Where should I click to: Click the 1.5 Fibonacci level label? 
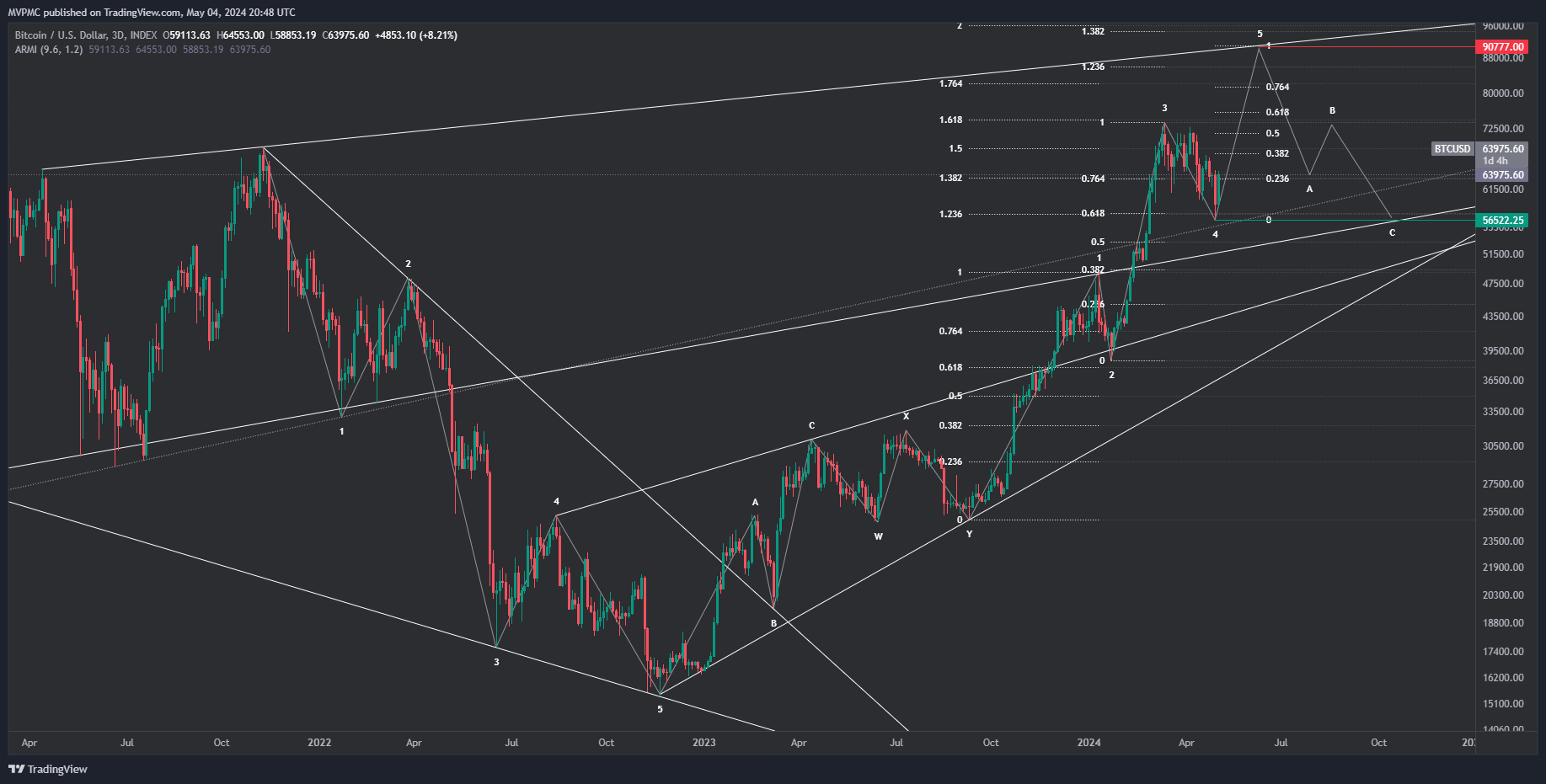[x=955, y=148]
